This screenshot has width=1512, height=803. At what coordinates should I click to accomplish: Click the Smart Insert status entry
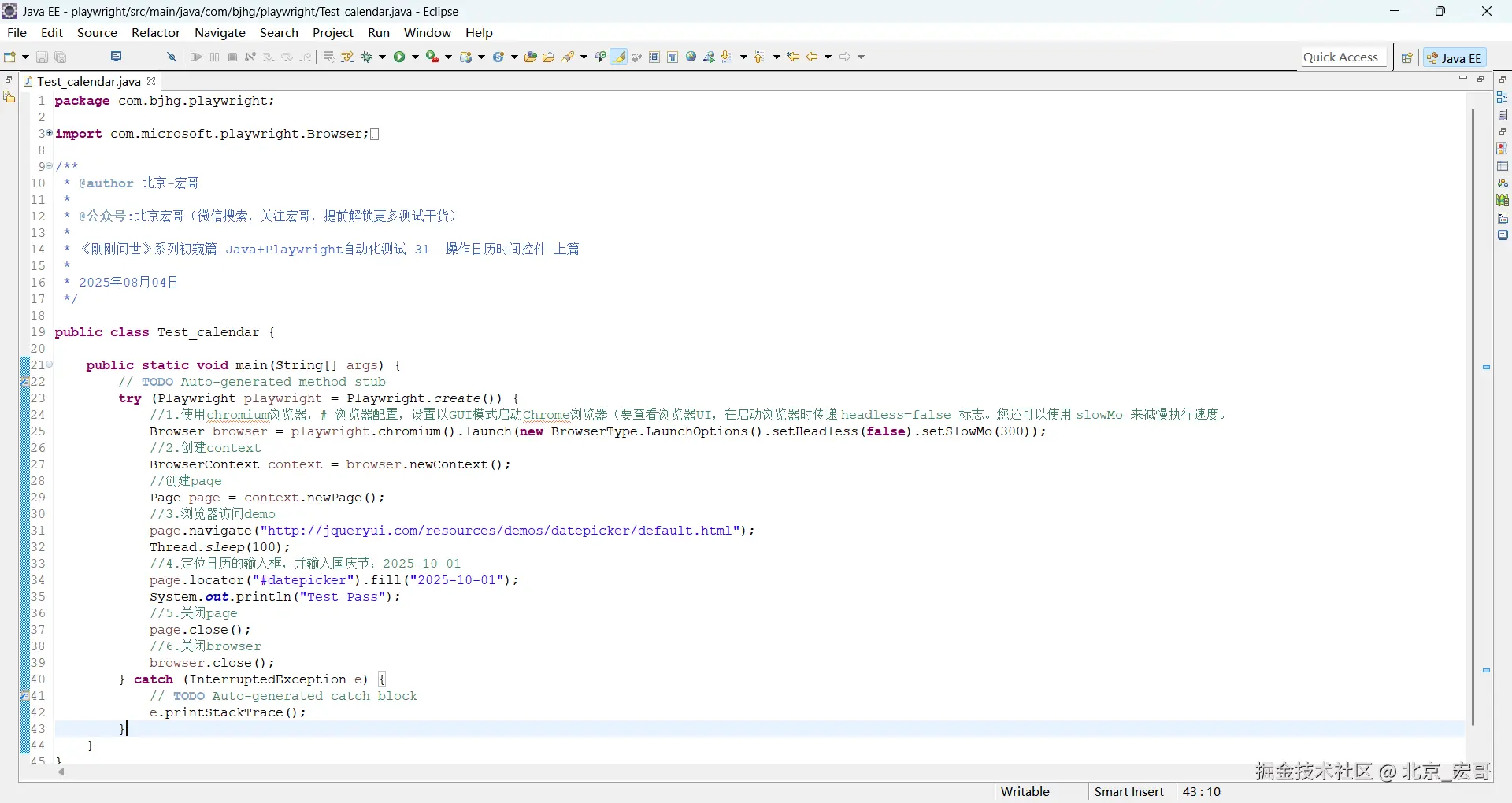[1129, 791]
